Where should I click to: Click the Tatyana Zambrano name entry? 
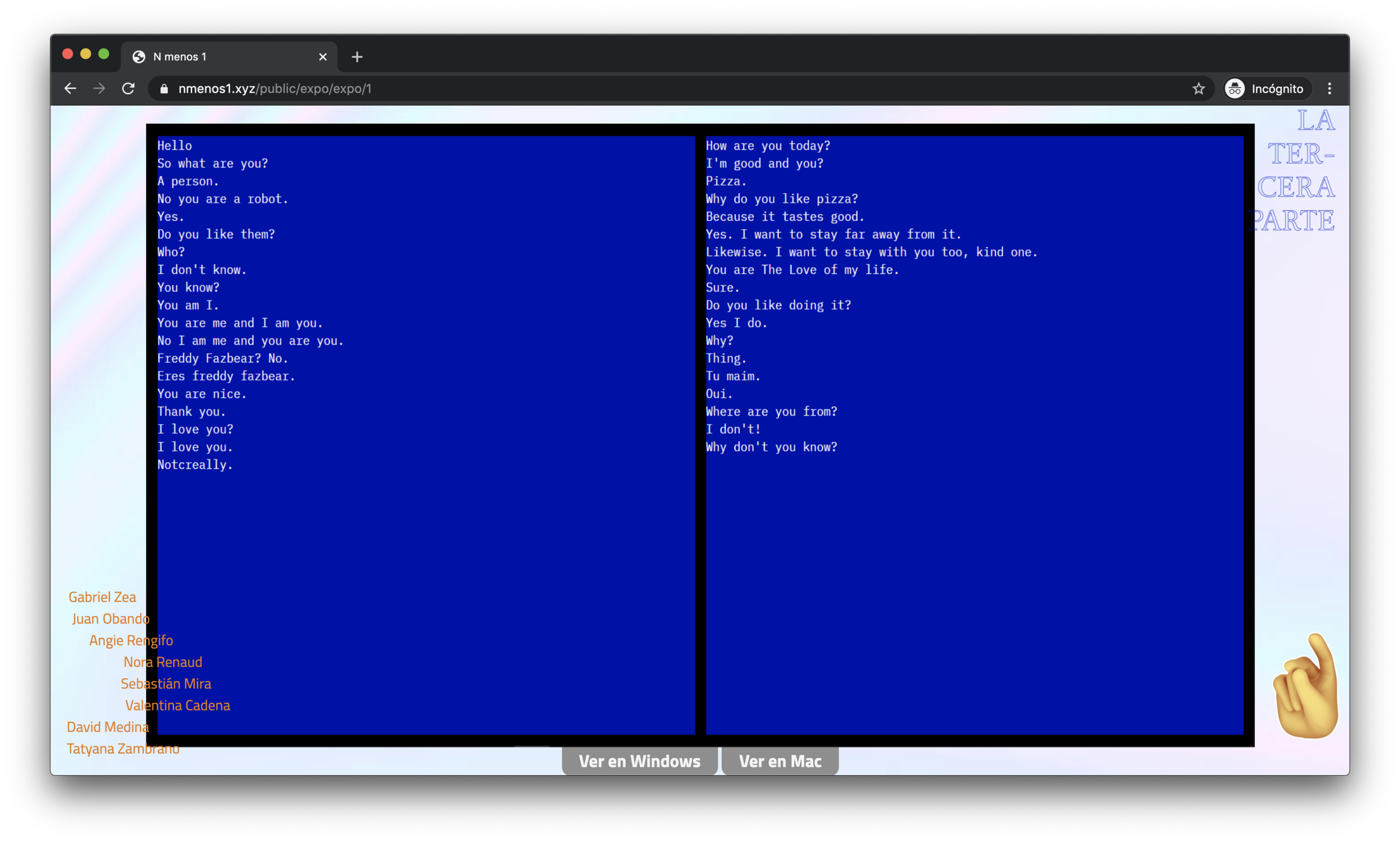(121, 748)
